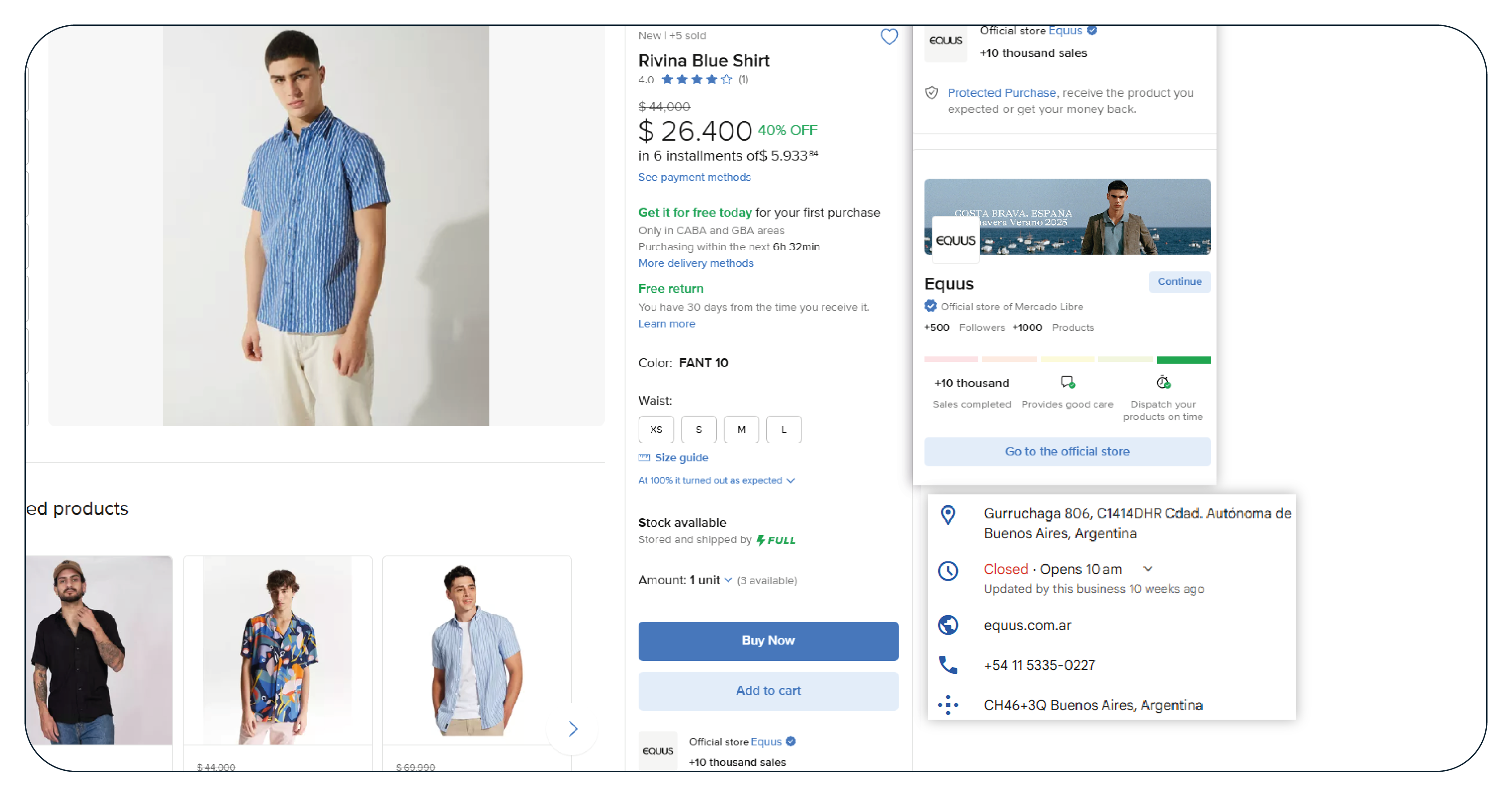Click the Rivina Blue Shirt title
Viewport: 1512px width, 797px height.
(x=703, y=61)
